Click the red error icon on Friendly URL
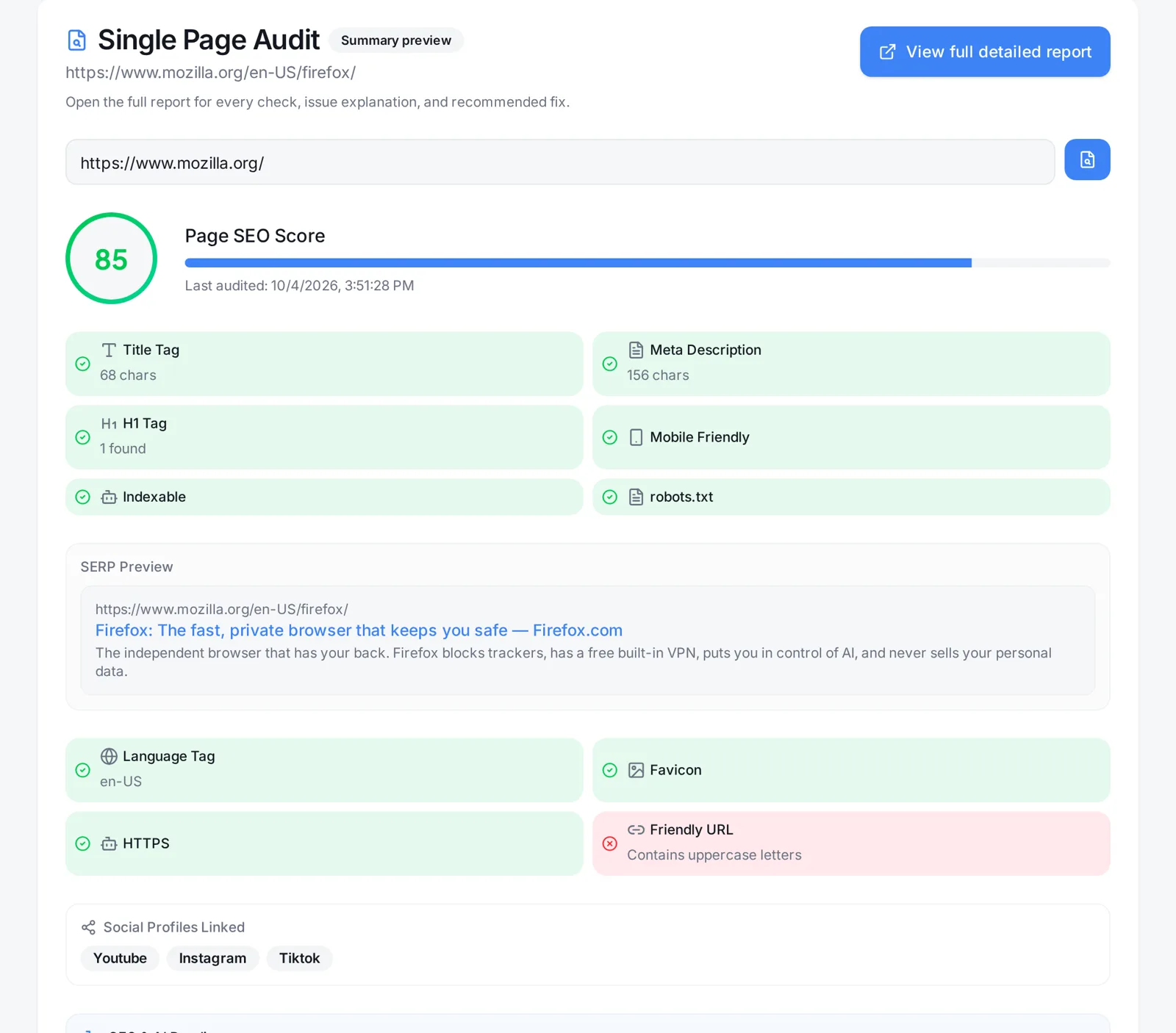This screenshot has height=1033, width=1176. [x=610, y=843]
